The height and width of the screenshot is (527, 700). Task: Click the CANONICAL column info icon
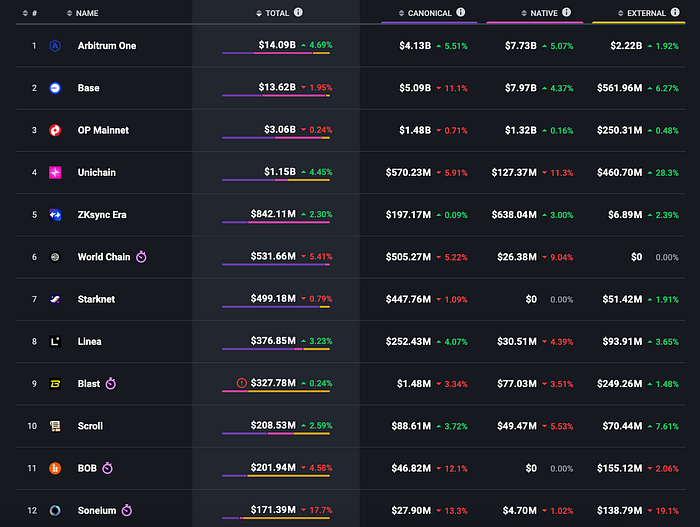pos(461,13)
